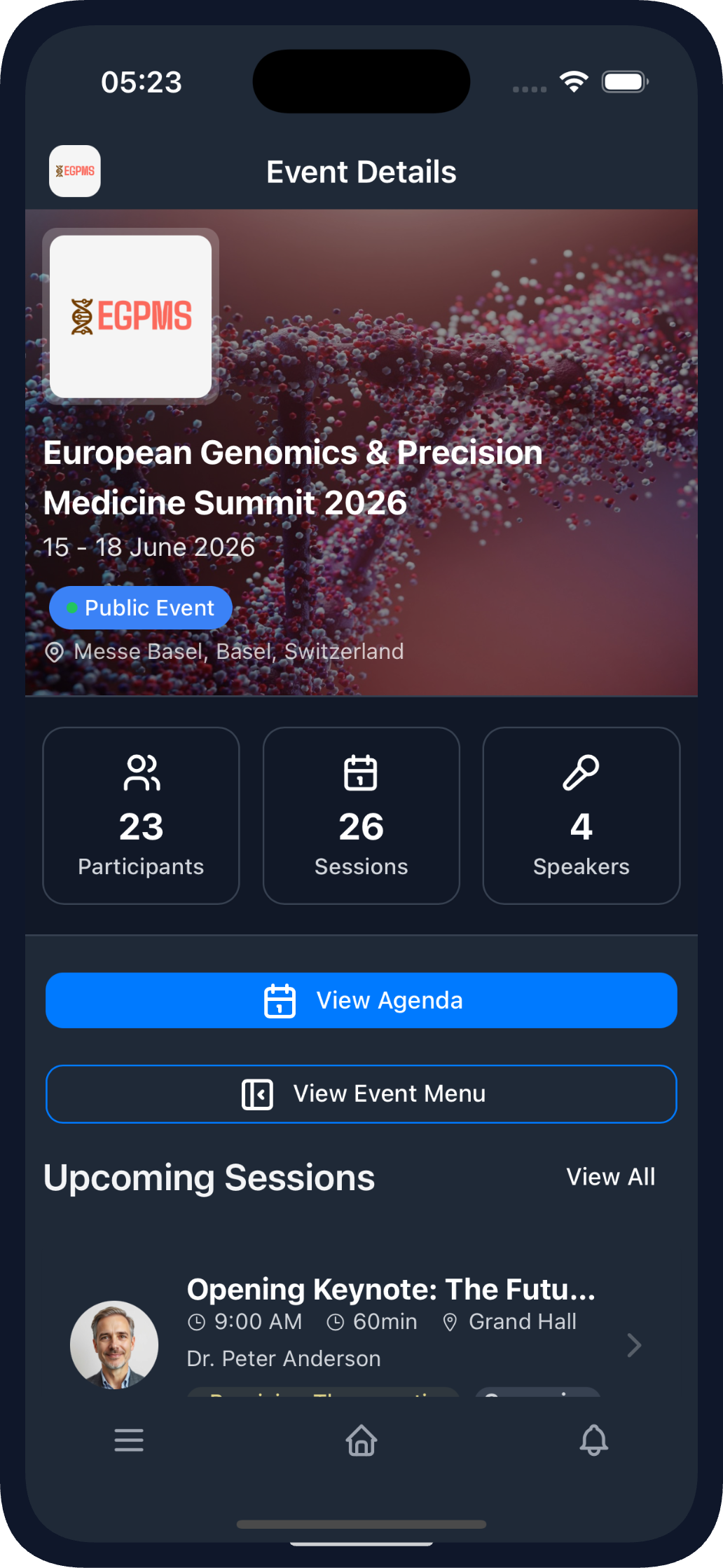The width and height of the screenshot is (723, 1568).
Task: Select the Public Event badge
Action: click(141, 608)
